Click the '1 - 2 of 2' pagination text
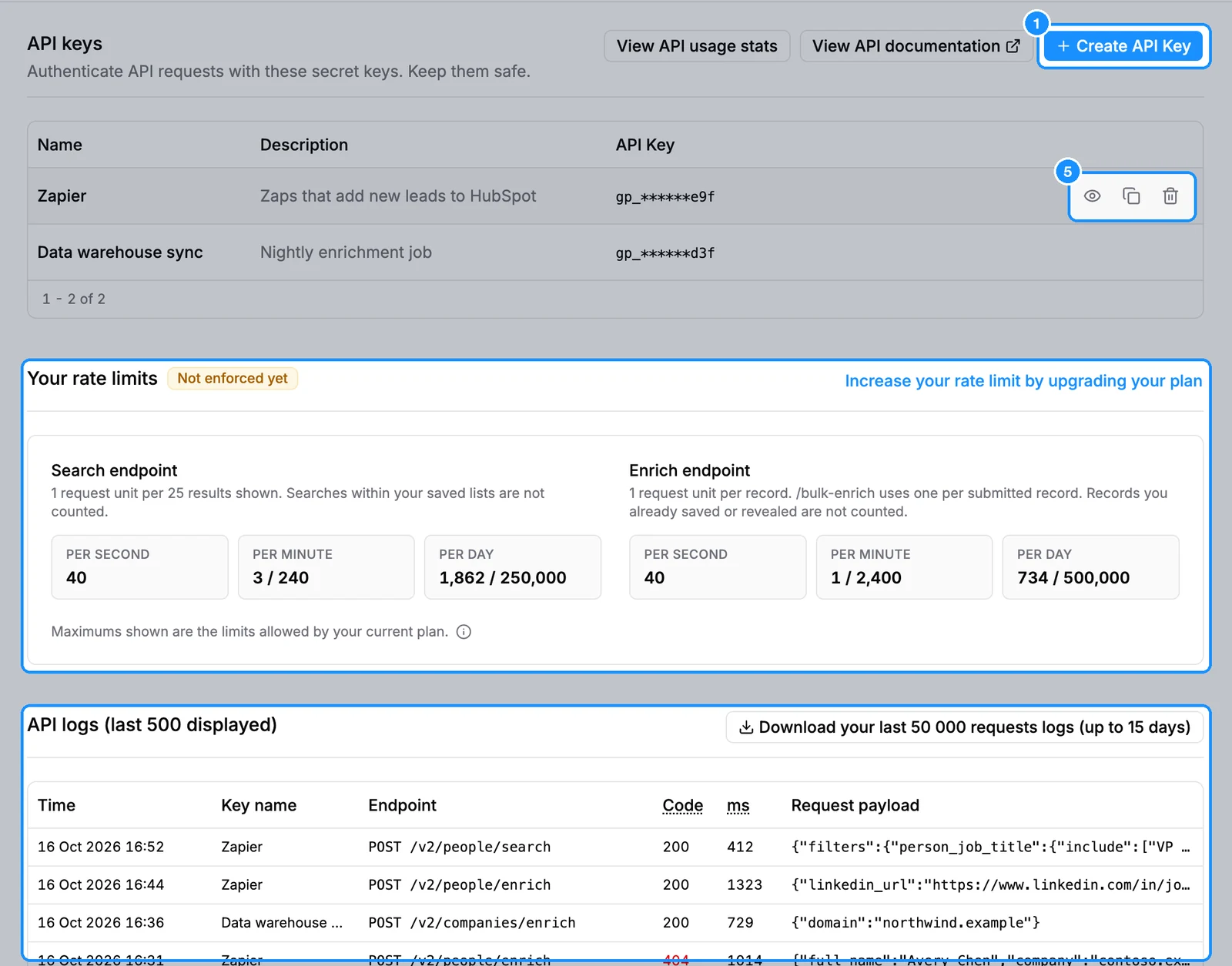1232x966 pixels. point(74,299)
